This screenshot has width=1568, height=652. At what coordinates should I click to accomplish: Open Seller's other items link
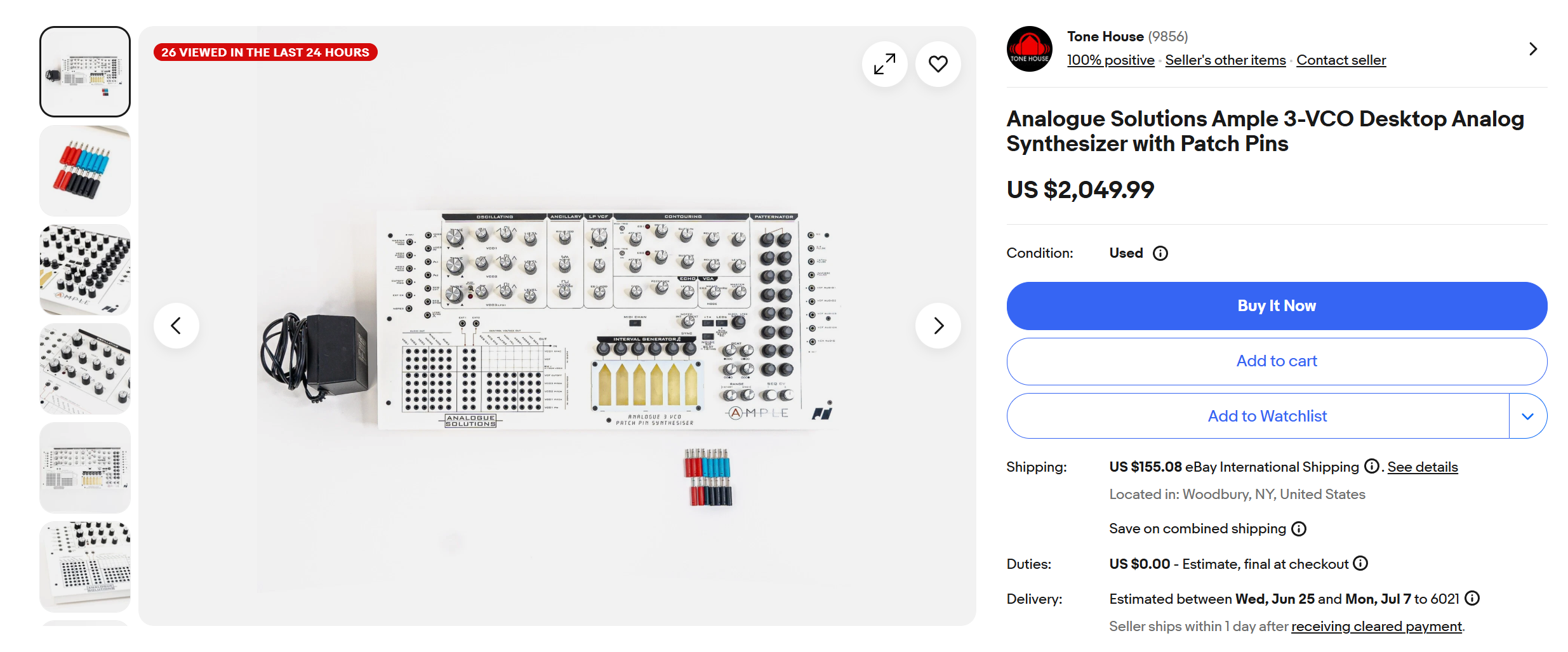tap(1225, 60)
